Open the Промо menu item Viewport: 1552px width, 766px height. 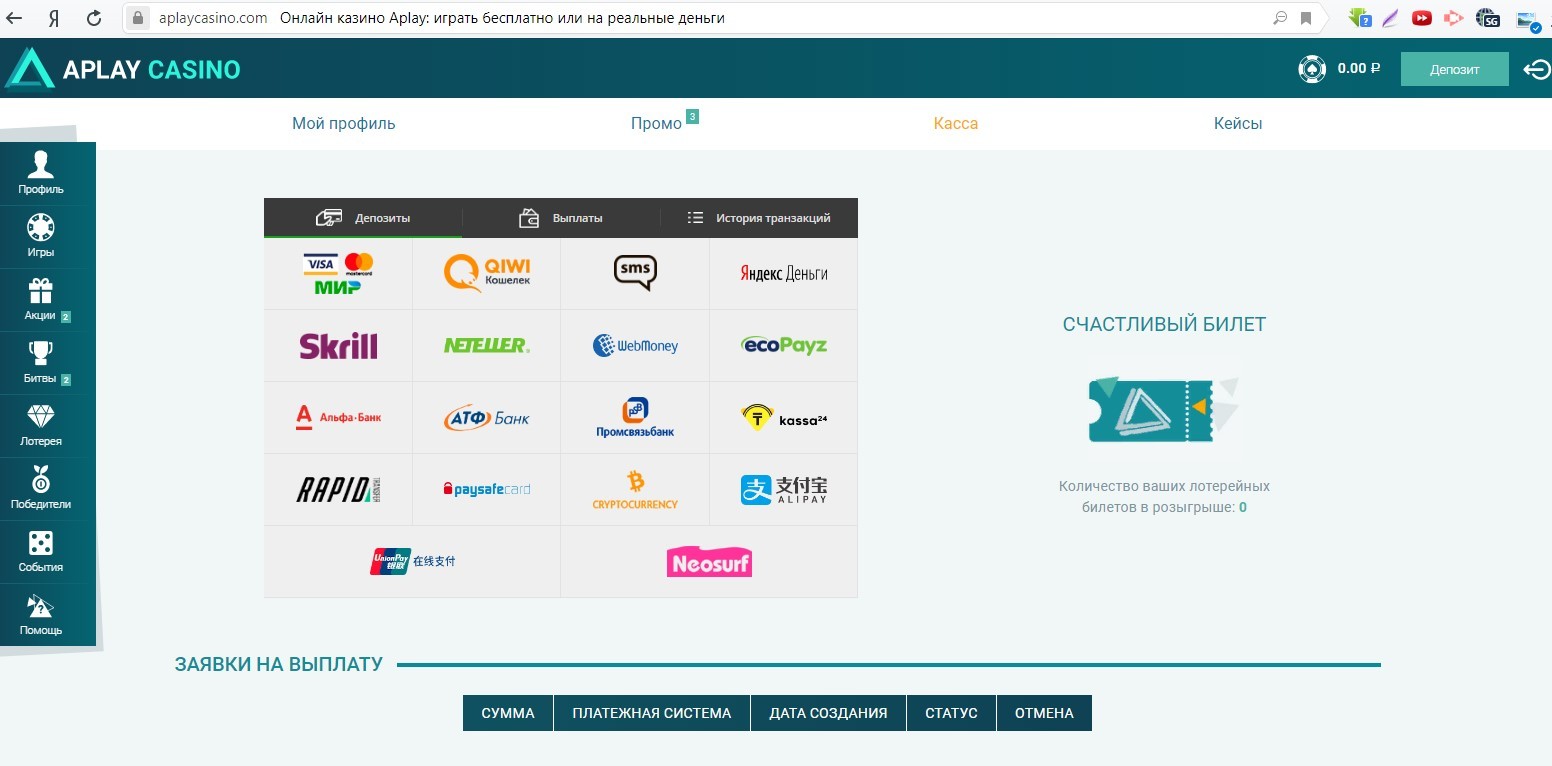tap(657, 124)
